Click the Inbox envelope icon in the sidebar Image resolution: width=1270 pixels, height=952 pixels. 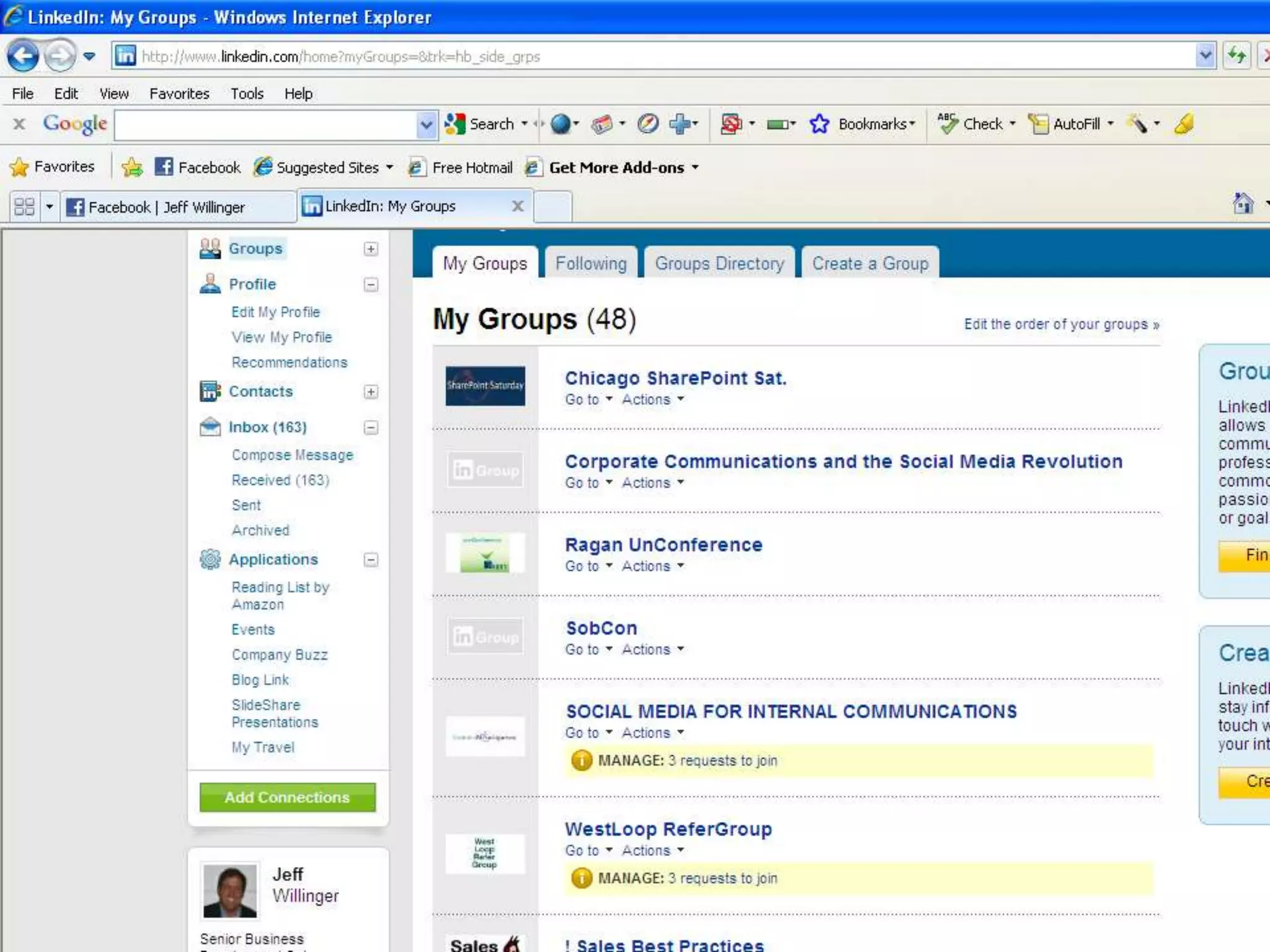[210, 427]
